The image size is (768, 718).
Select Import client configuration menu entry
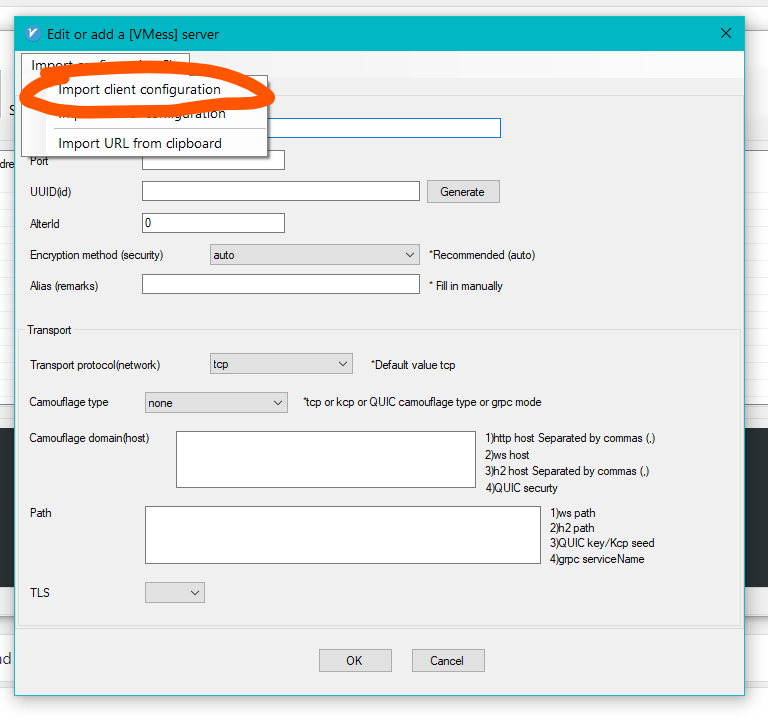(x=140, y=90)
